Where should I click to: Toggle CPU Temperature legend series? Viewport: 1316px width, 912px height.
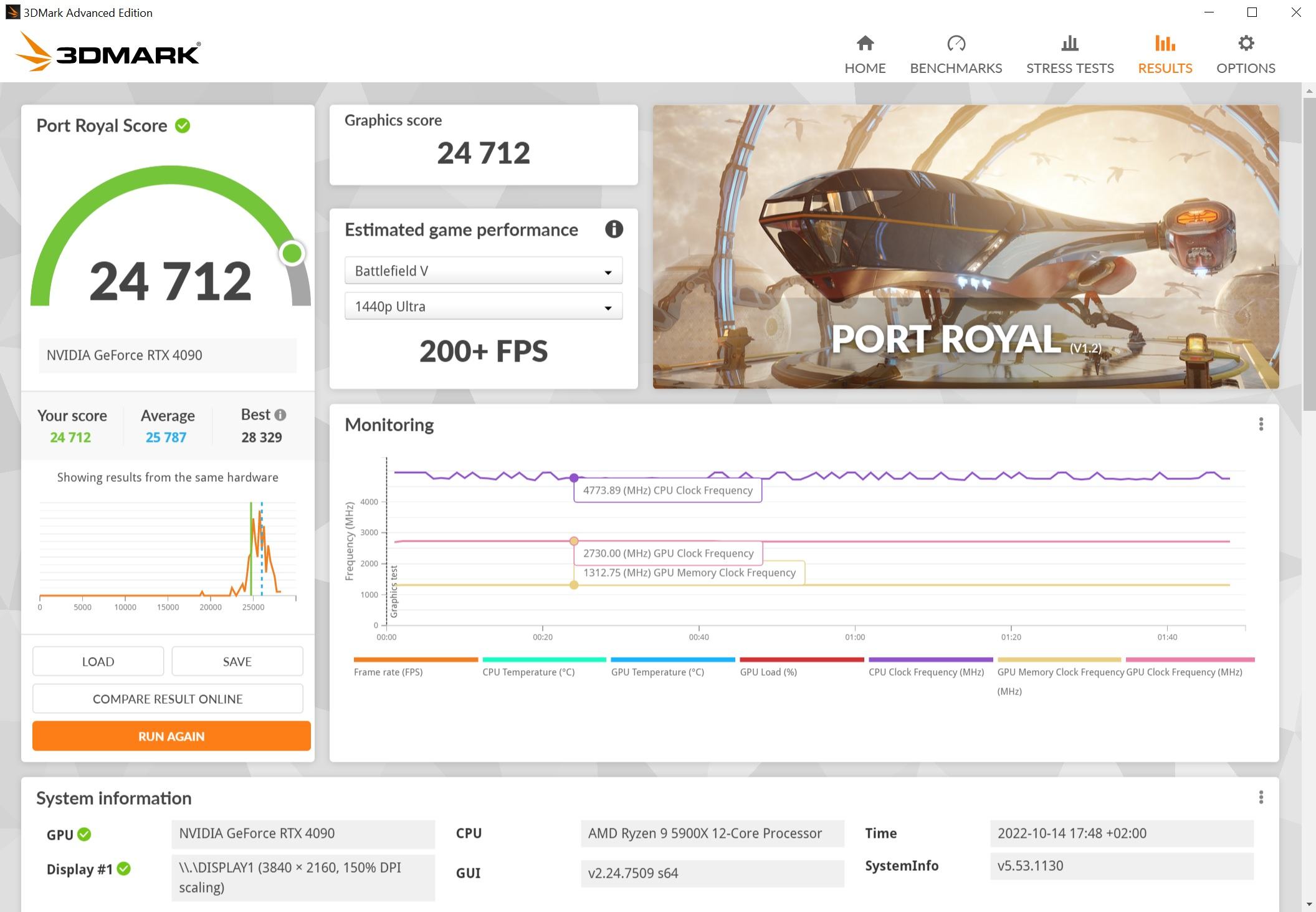(543, 667)
